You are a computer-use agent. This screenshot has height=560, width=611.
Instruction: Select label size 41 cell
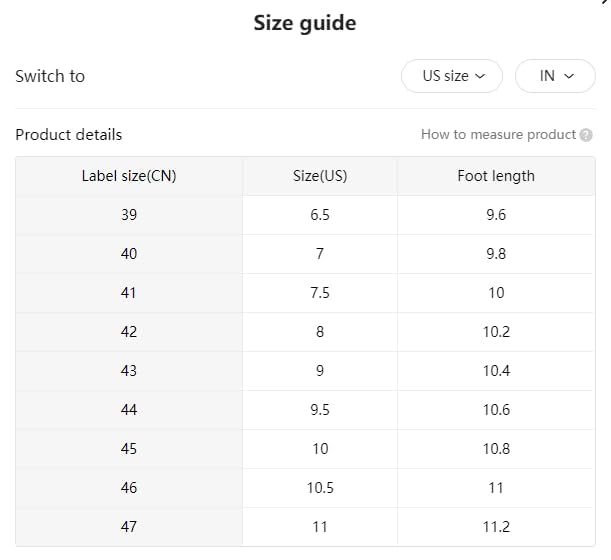point(129,293)
